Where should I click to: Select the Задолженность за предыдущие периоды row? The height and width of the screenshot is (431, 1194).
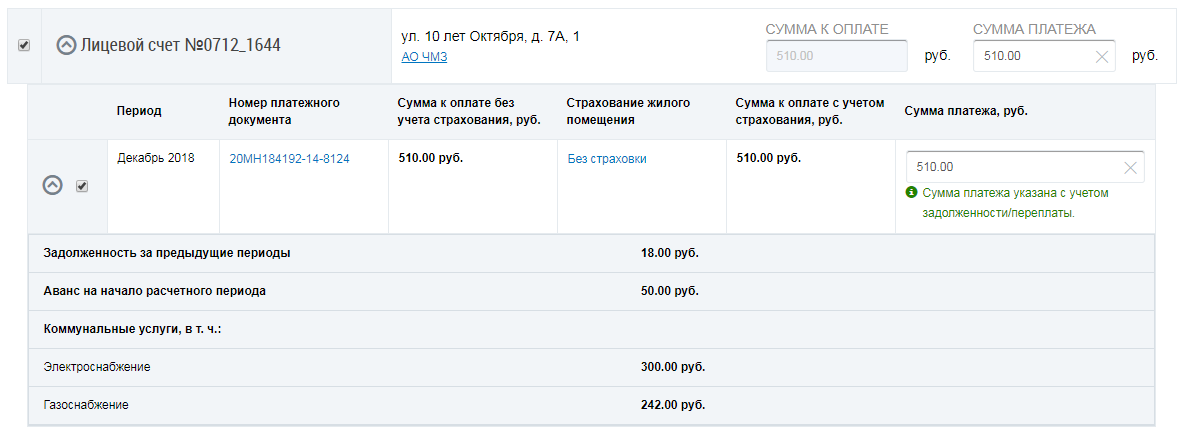coord(167,253)
